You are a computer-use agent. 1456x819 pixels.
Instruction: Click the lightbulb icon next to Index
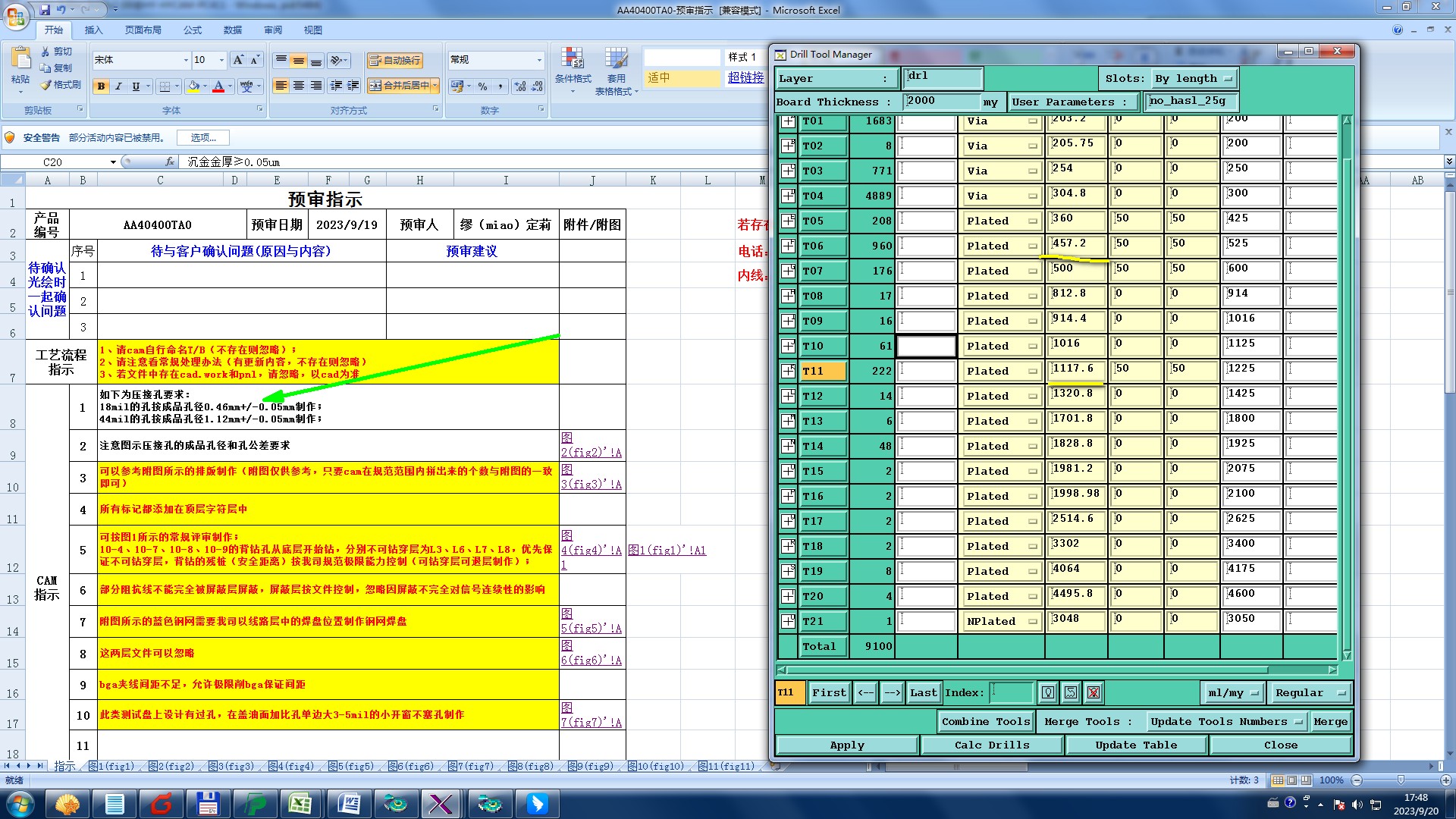[x=1047, y=692]
